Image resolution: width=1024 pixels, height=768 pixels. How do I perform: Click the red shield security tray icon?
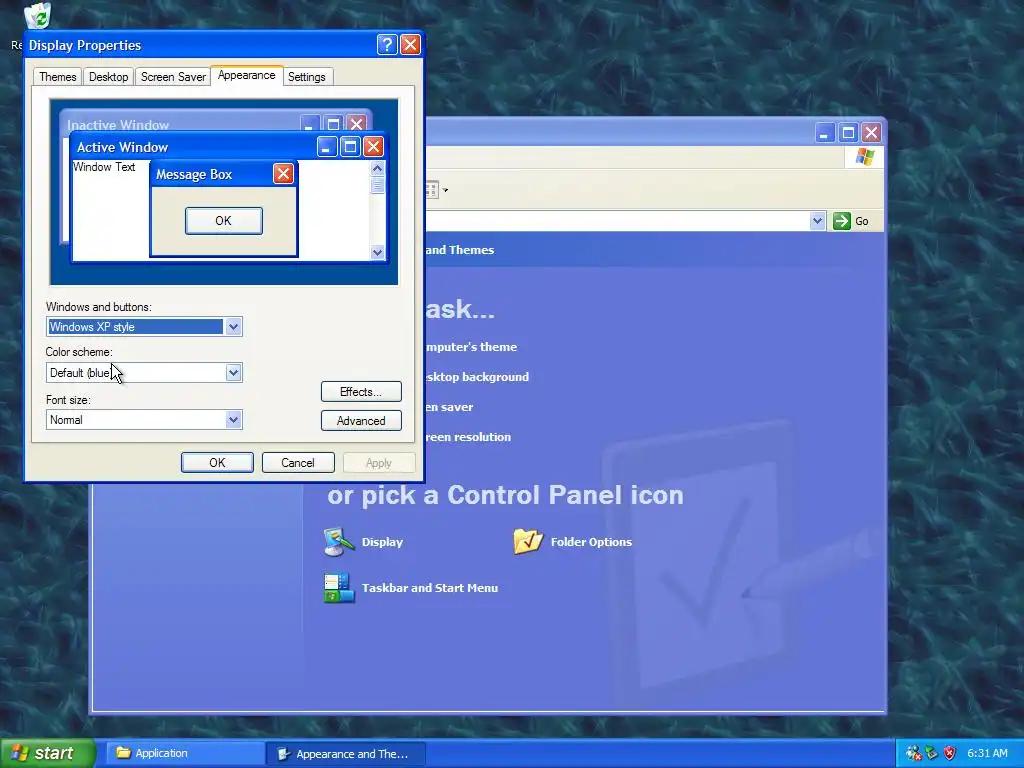tap(950, 753)
